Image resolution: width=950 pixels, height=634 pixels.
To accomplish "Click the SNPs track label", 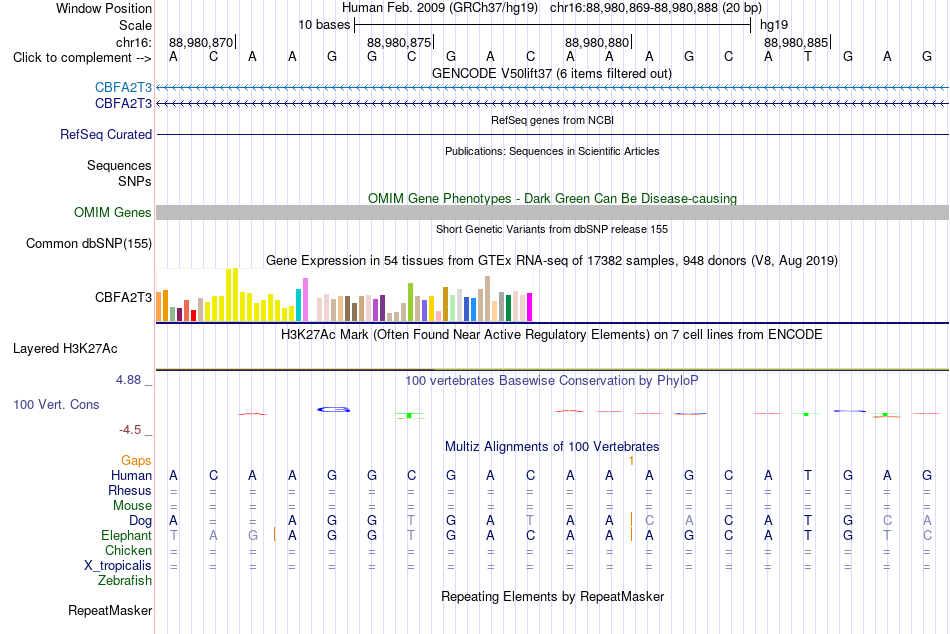I will [x=135, y=181].
